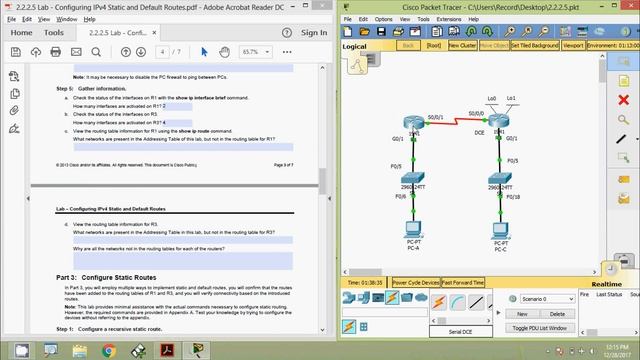Image resolution: width=640 pixels, height=360 pixels.
Task: Pick the Console cable connection type
Action: pos(458,302)
